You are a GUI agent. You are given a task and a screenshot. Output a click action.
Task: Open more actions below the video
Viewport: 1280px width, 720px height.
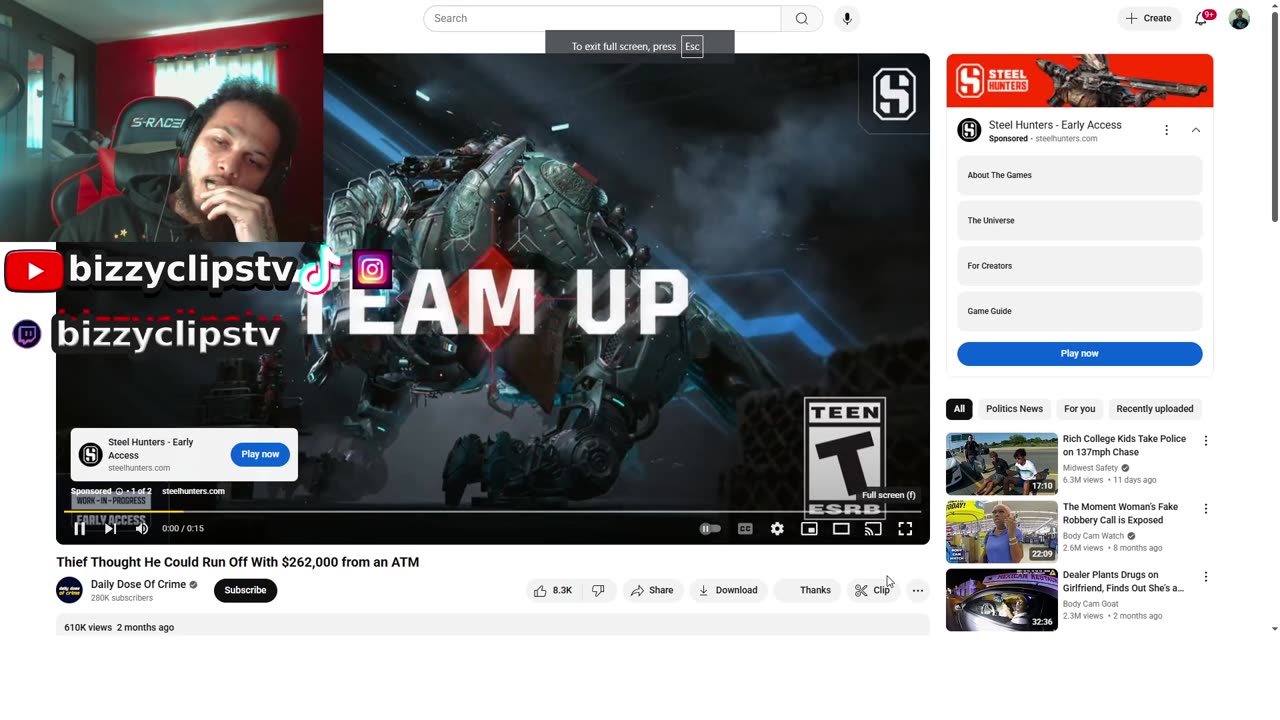click(x=918, y=590)
